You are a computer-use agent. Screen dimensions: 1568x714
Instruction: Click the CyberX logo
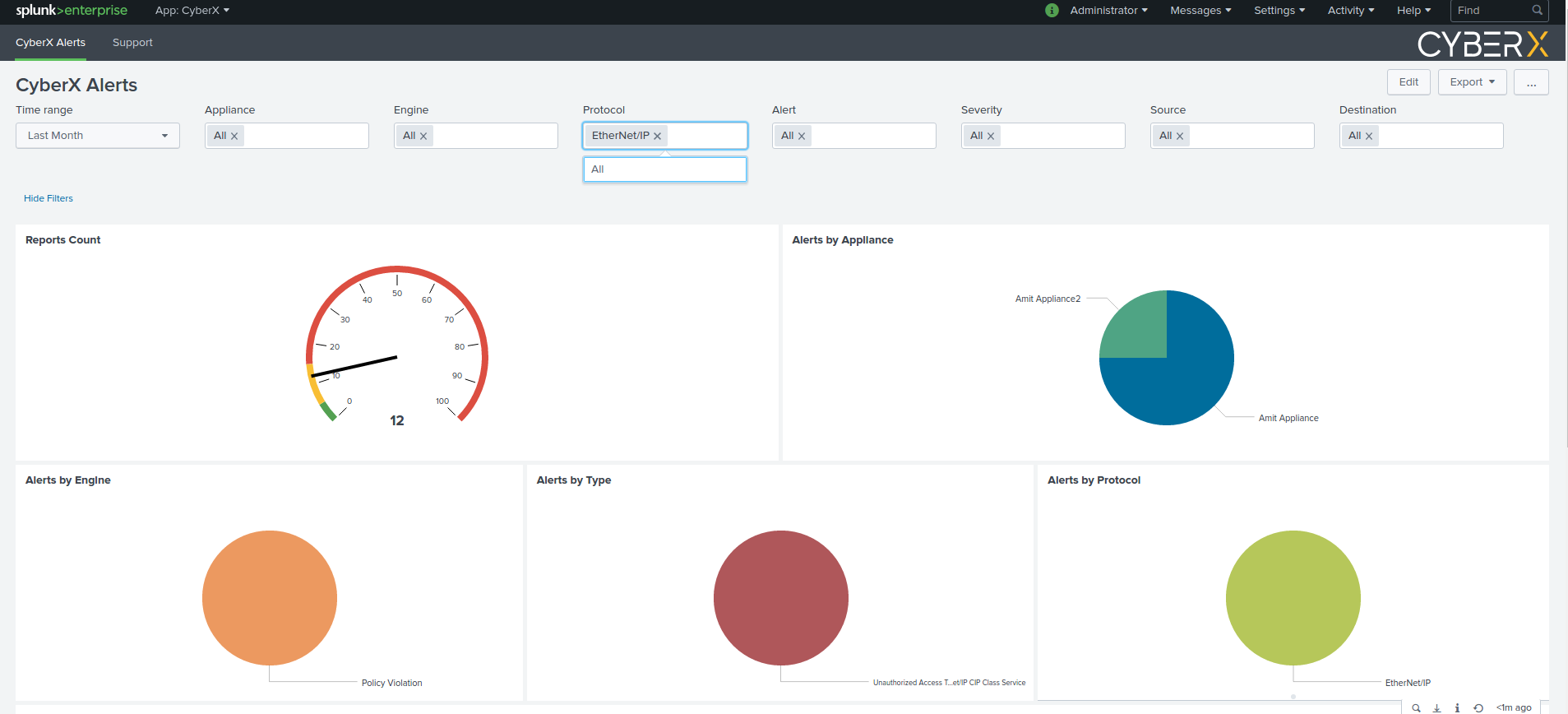[x=1482, y=44]
